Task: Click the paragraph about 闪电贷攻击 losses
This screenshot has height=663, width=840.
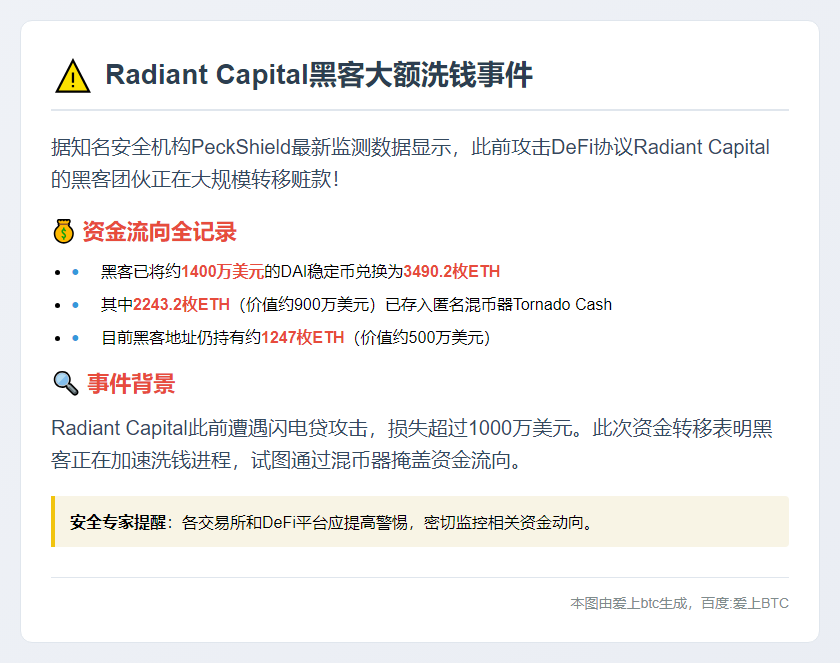Action: [x=411, y=444]
